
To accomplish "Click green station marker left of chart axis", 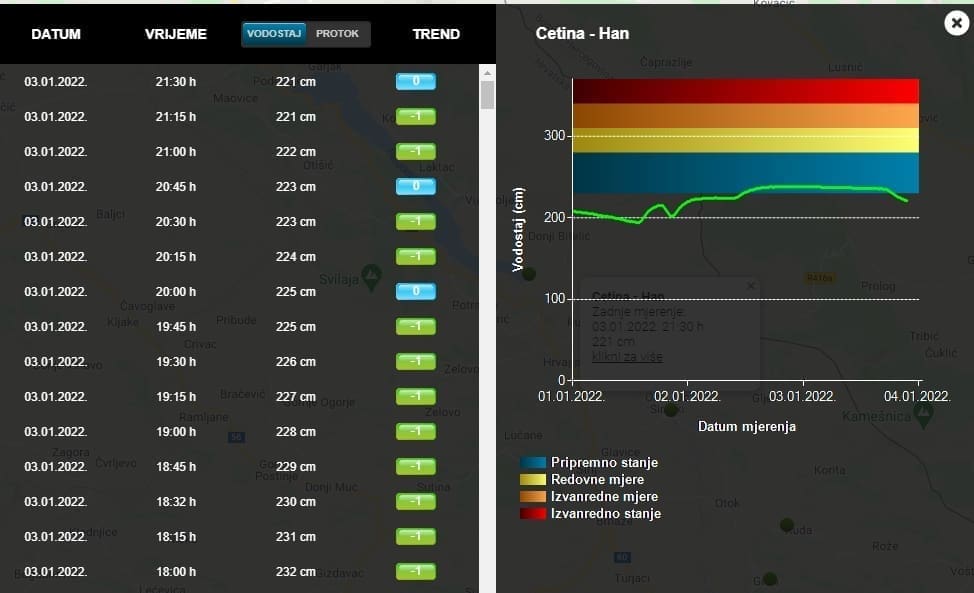I will (x=529, y=274).
